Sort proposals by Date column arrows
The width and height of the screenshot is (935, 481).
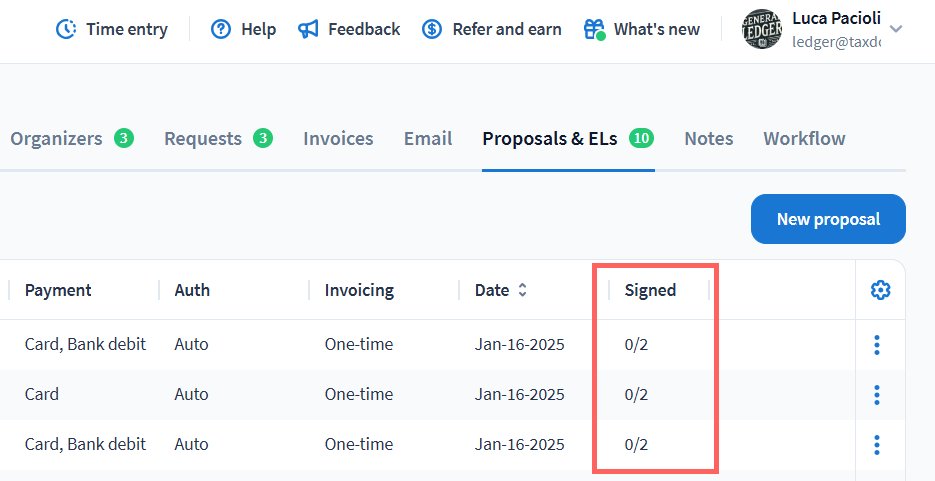[x=522, y=291]
